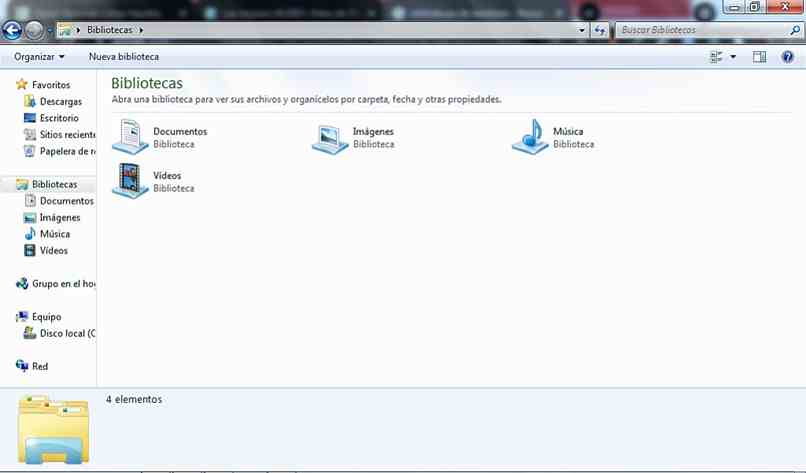Click the Libraries thumbnail in the details pane

[x=53, y=429]
